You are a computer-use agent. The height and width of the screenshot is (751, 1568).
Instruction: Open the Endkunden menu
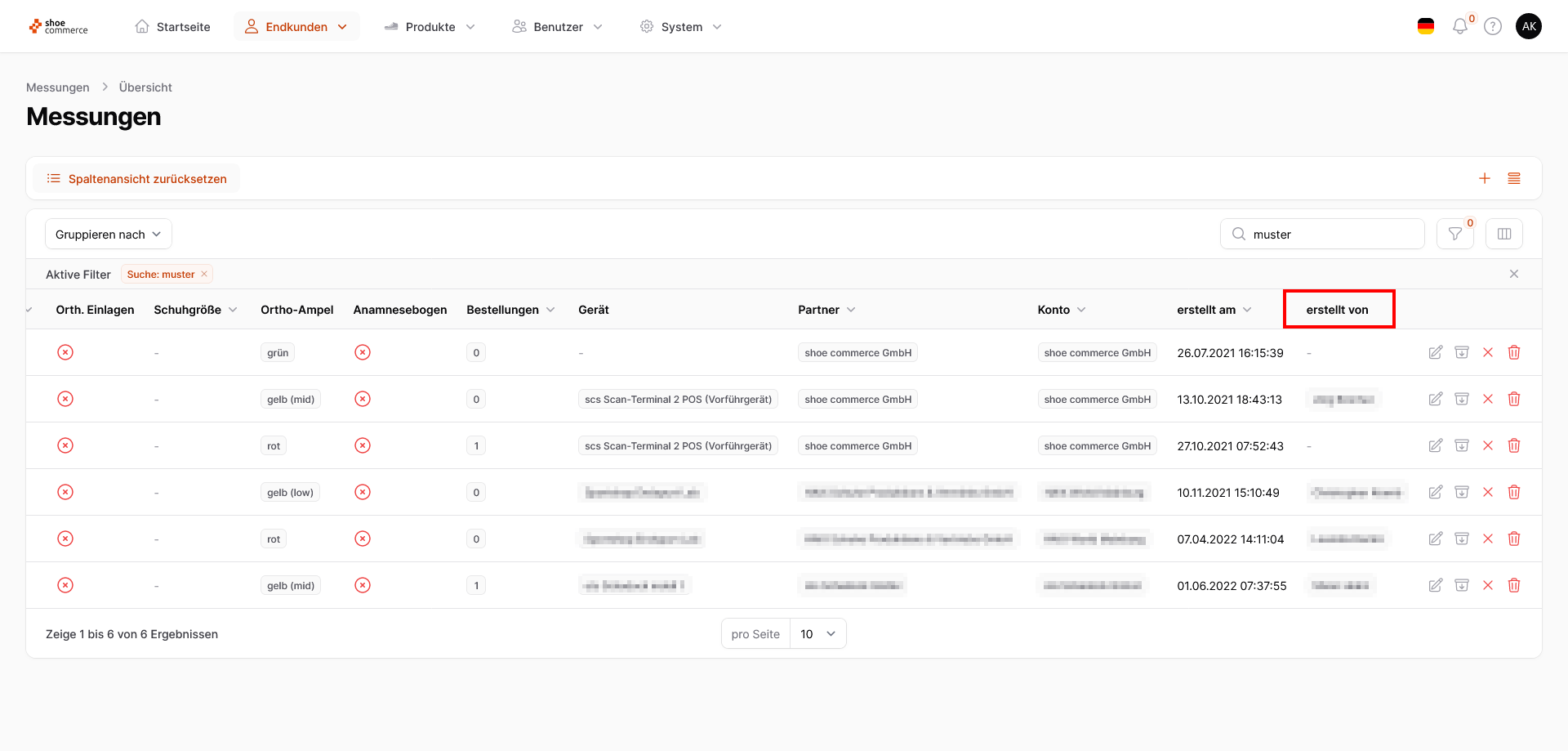(296, 27)
